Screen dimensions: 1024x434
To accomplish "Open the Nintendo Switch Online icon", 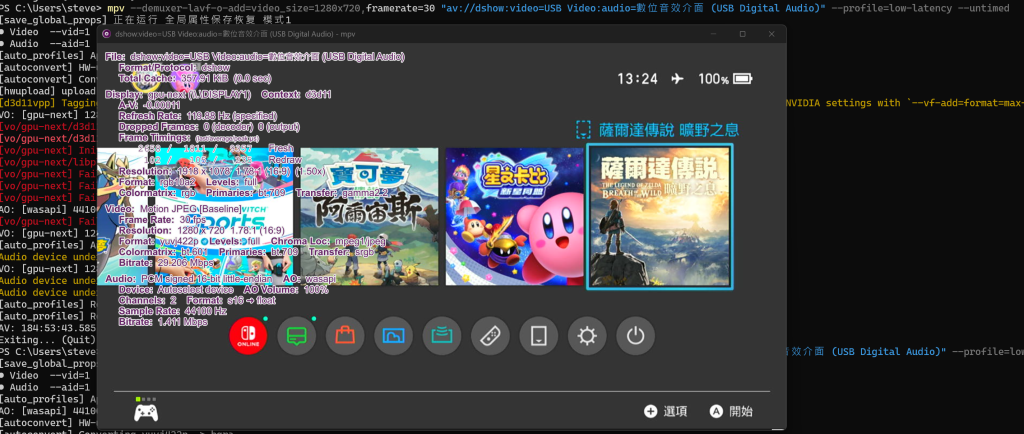I will (x=248, y=336).
